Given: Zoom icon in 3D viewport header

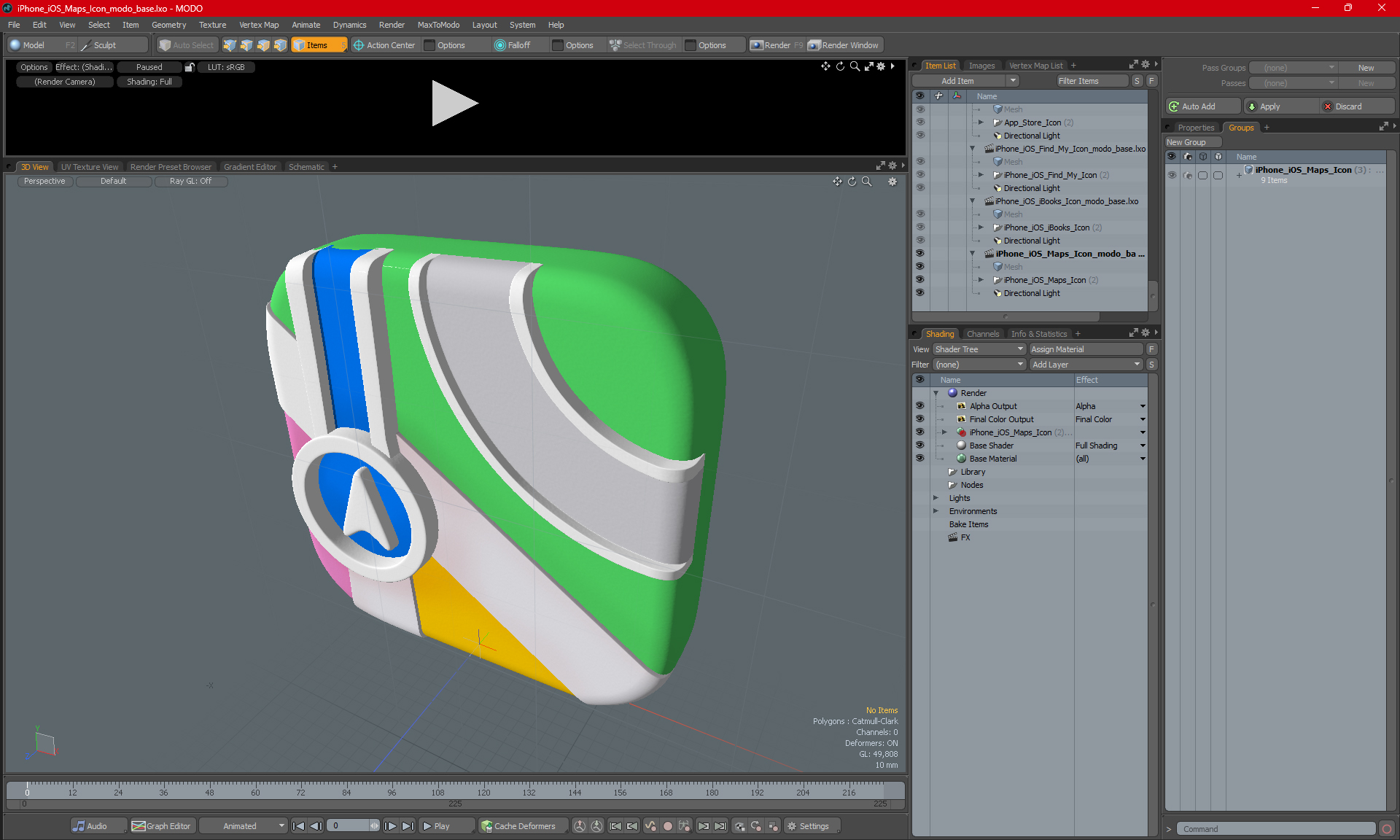Looking at the screenshot, I should point(867,182).
